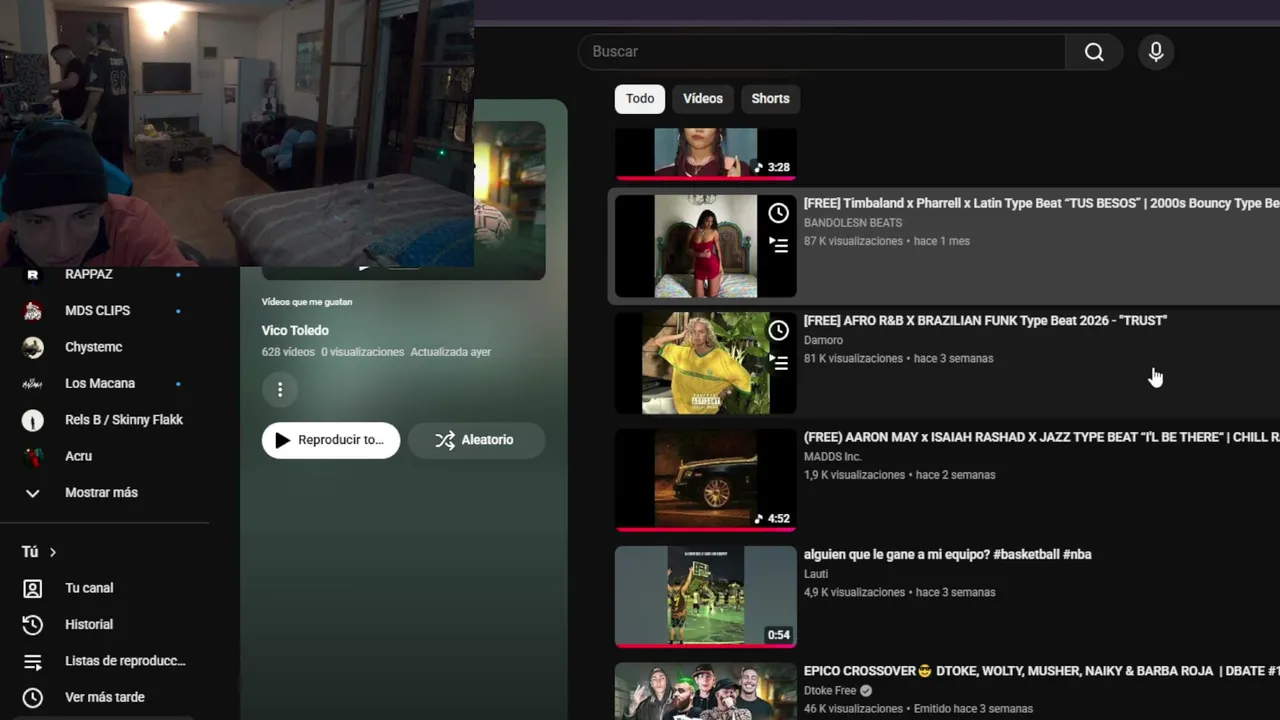This screenshot has width=1280, height=720.
Task: Select the Todo filter tab
Action: point(640,98)
